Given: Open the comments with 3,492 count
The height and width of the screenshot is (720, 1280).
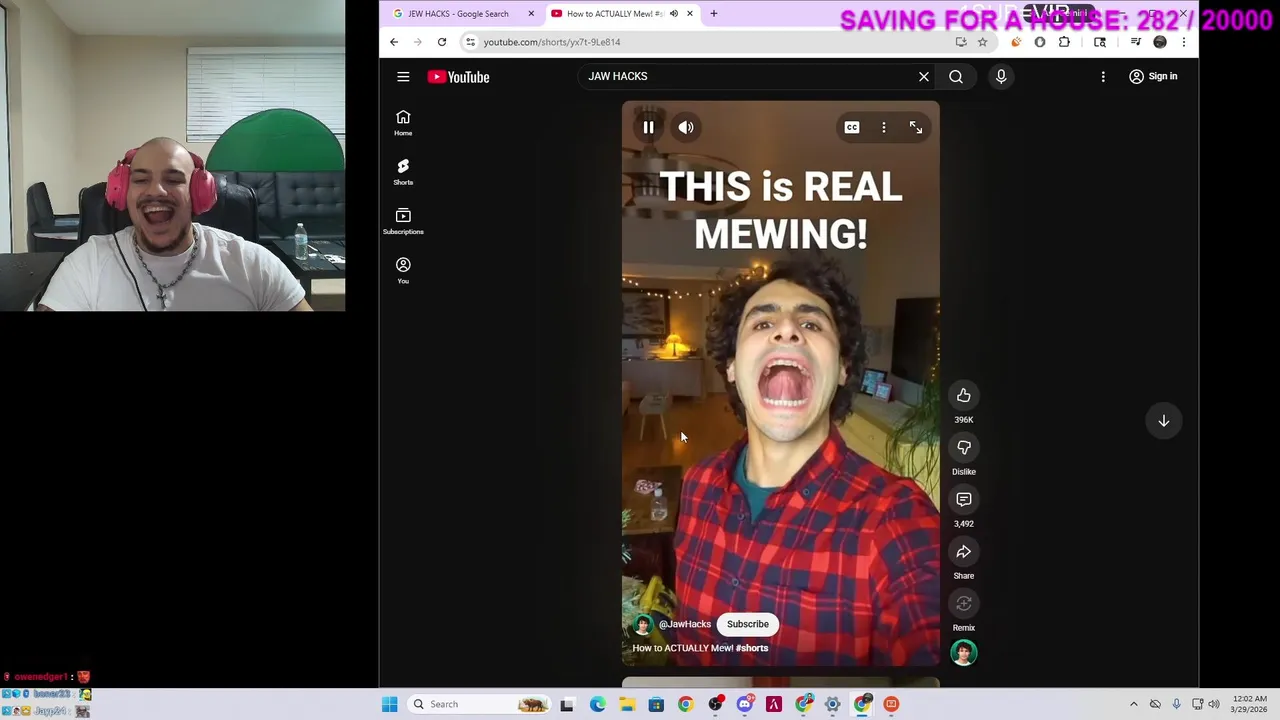Looking at the screenshot, I should (x=964, y=500).
